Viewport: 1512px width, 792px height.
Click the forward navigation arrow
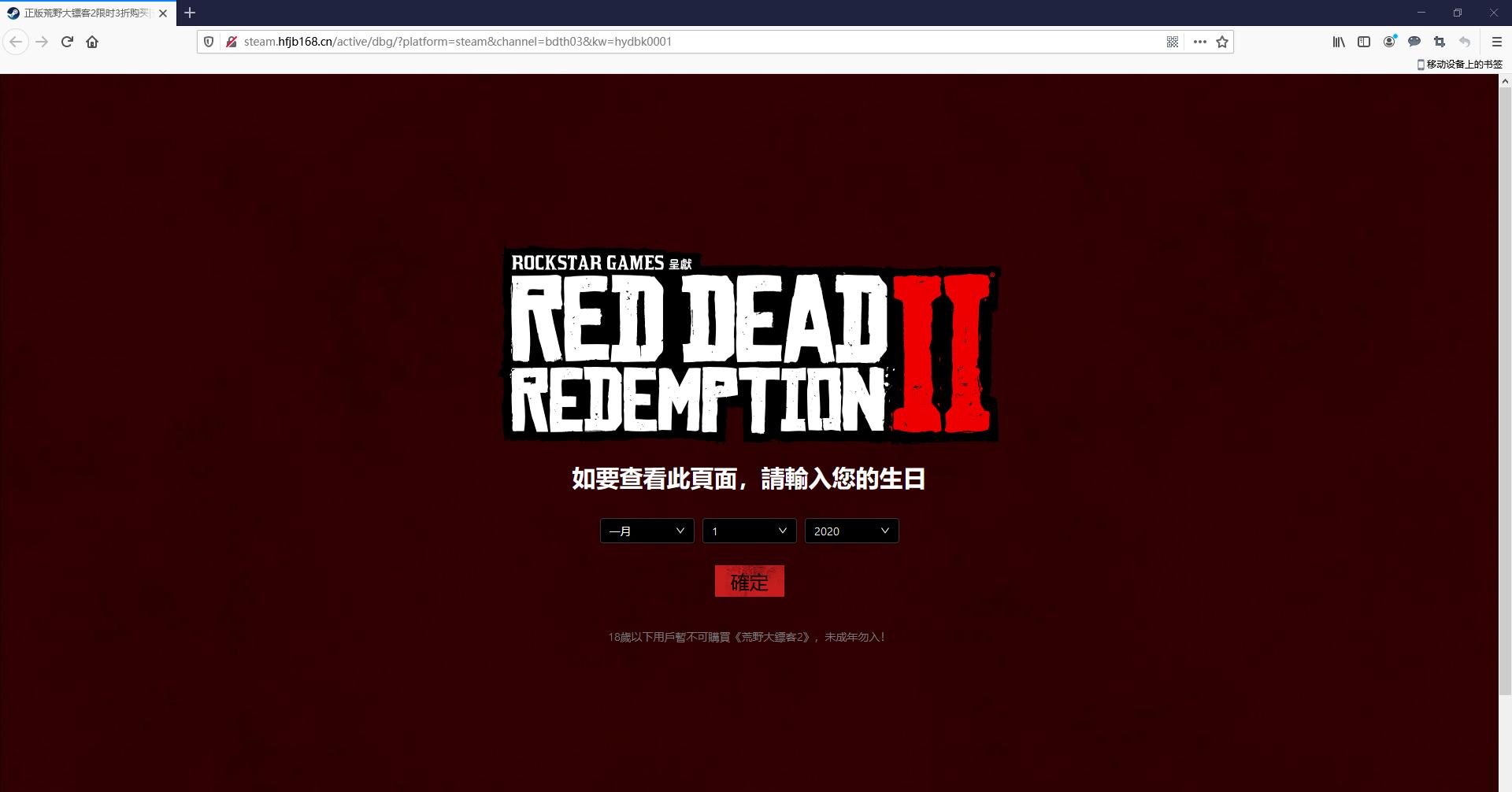click(42, 42)
